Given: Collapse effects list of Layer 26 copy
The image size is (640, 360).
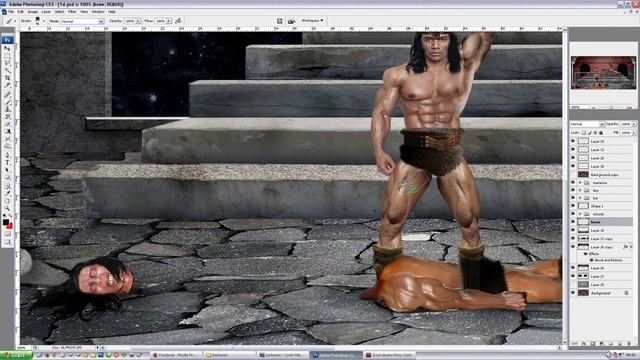Looking at the screenshot, I should coord(630,247).
